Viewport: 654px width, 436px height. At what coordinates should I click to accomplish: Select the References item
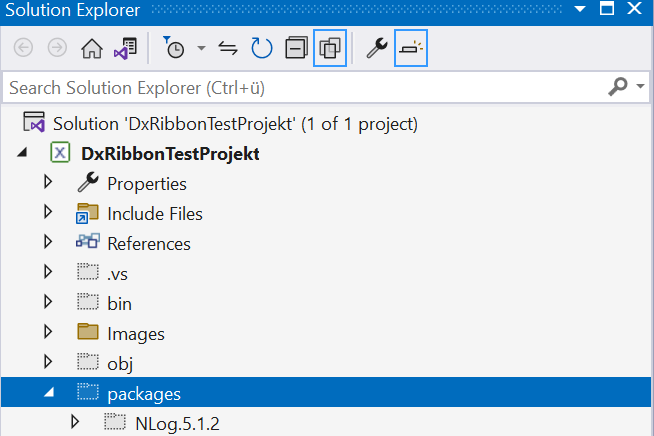[149, 244]
